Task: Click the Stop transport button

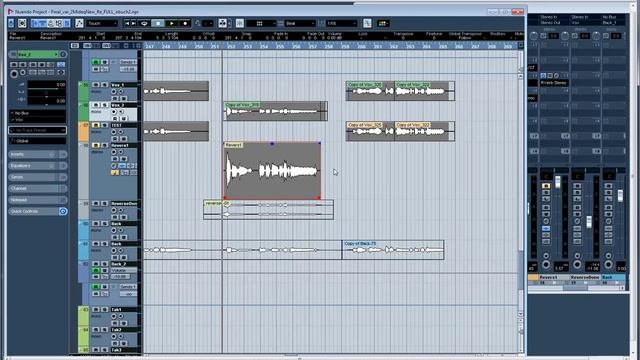Action: click(x=158, y=24)
